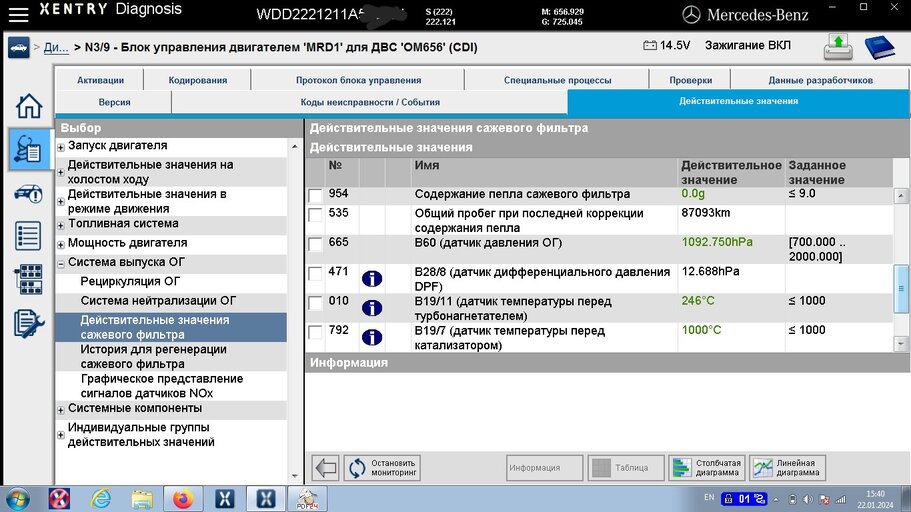This screenshot has width=911, height=512.
Task: Select История для регенерации сажевого фильтра
Action: click(x=153, y=357)
